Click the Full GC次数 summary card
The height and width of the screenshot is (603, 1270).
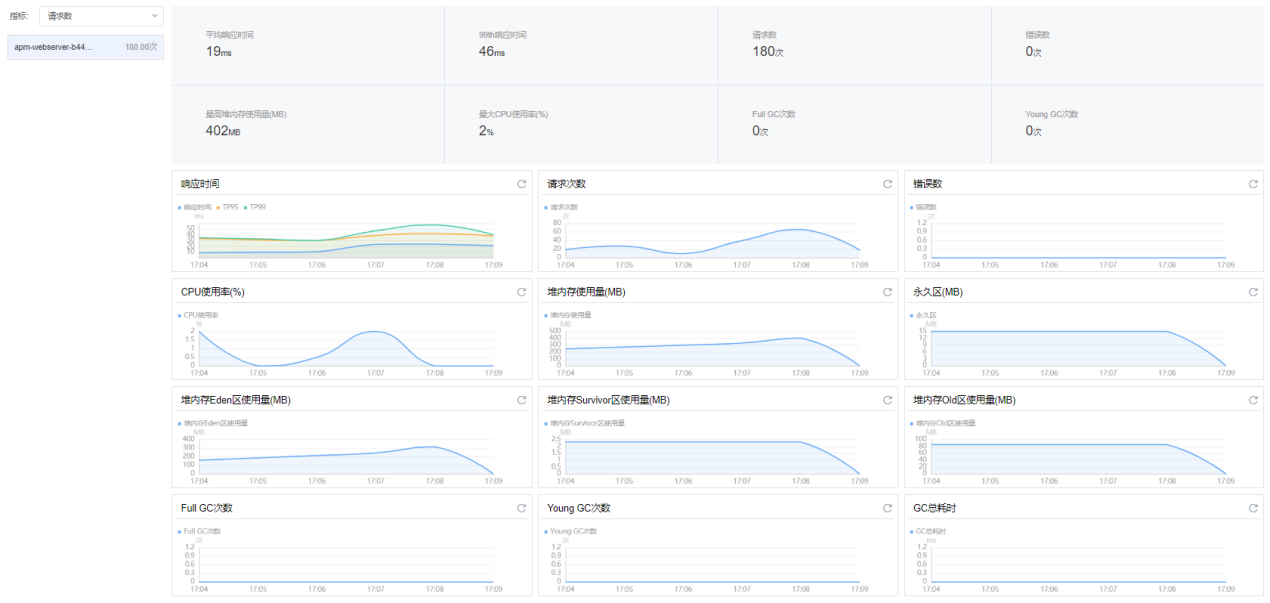854,124
